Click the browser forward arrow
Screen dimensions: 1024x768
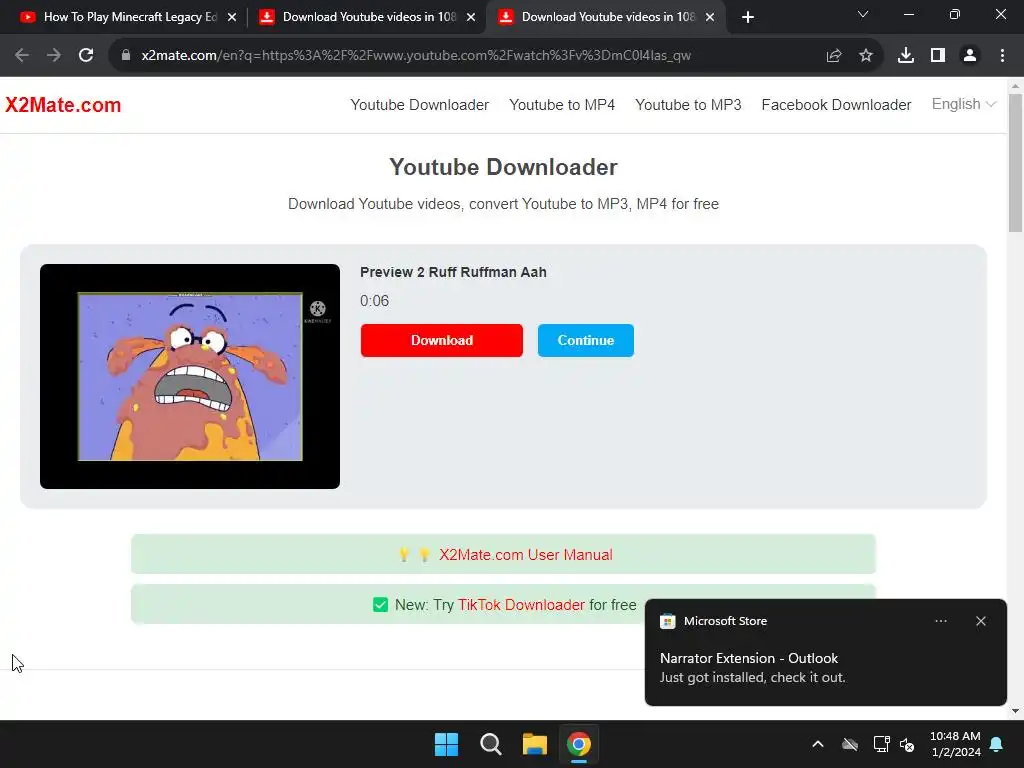point(54,56)
